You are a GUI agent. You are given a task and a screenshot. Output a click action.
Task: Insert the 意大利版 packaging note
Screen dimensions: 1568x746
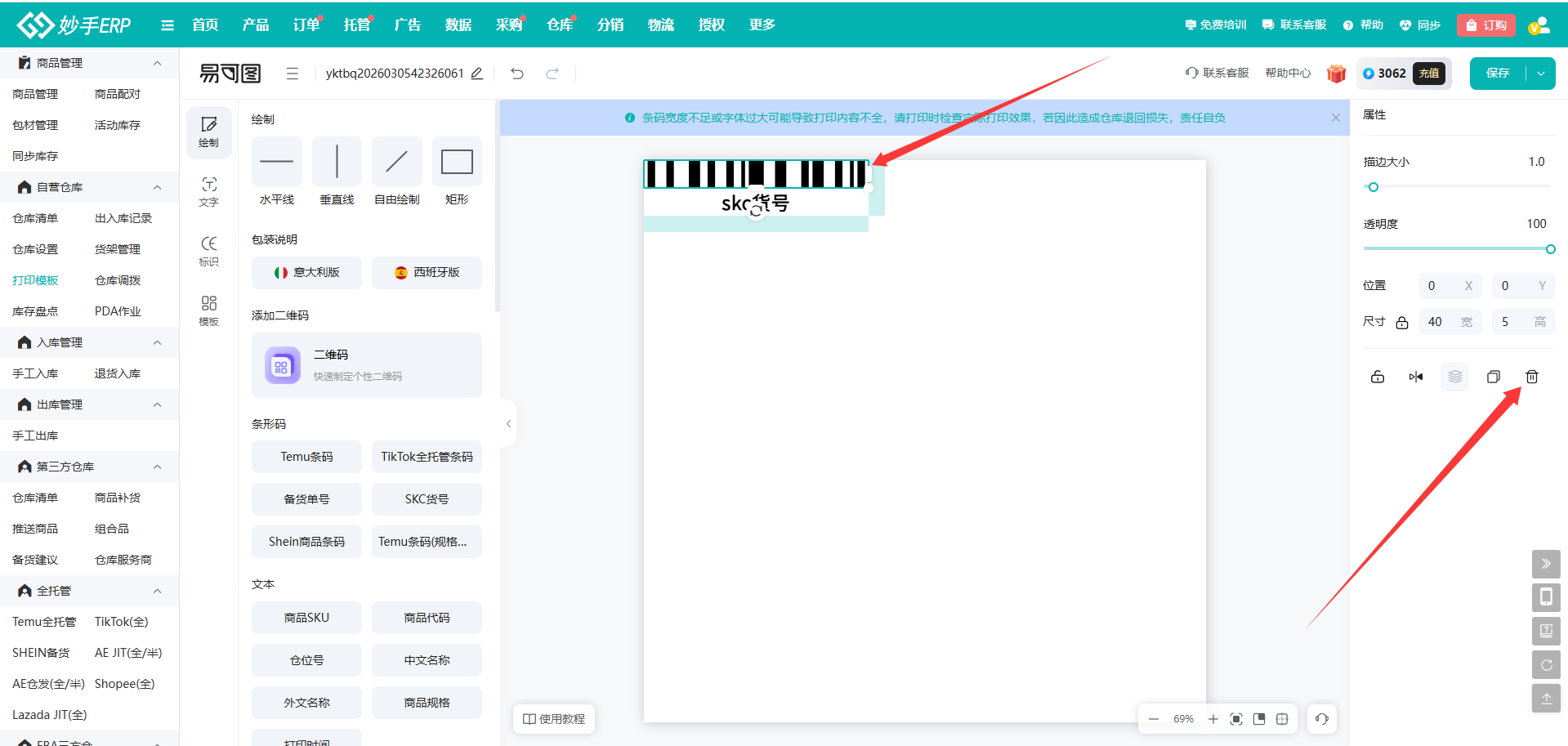pos(306,272)
